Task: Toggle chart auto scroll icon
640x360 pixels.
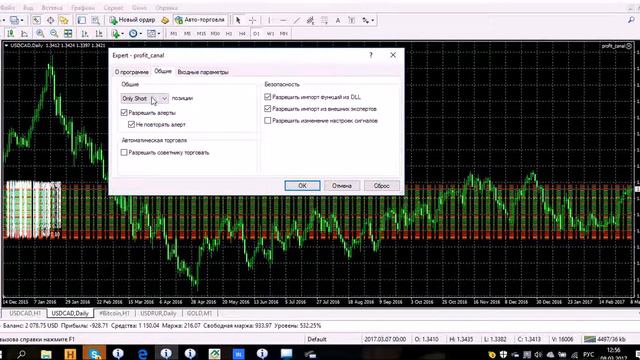Action: pyautogui.click(x=84, y=33)
